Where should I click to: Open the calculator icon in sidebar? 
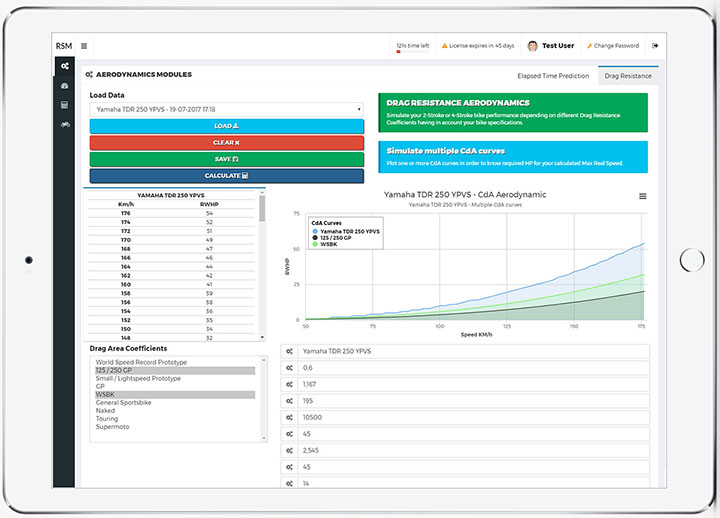[x=65, y=105]
